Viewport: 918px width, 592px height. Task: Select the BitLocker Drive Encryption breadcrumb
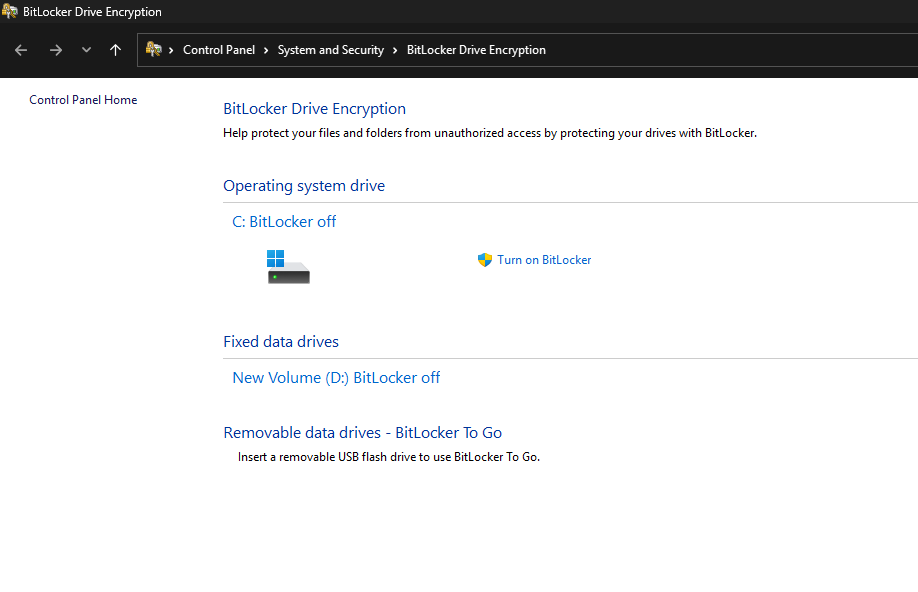coord(476,49)
